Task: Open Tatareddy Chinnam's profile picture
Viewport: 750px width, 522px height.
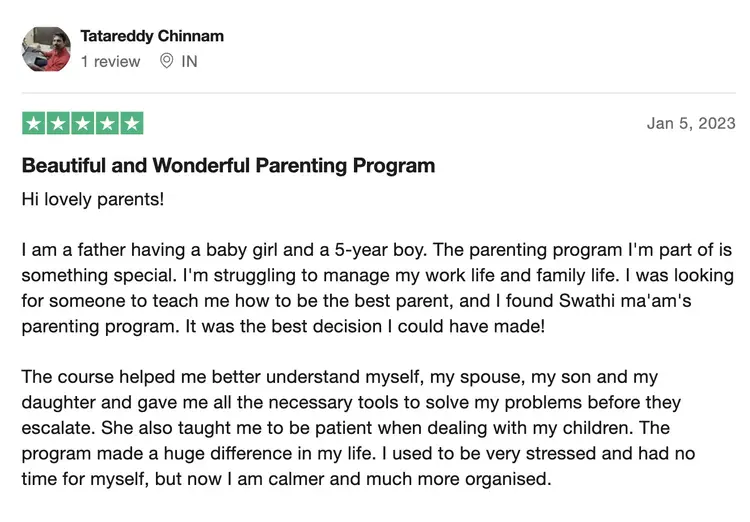Action: tap(46, 49)
